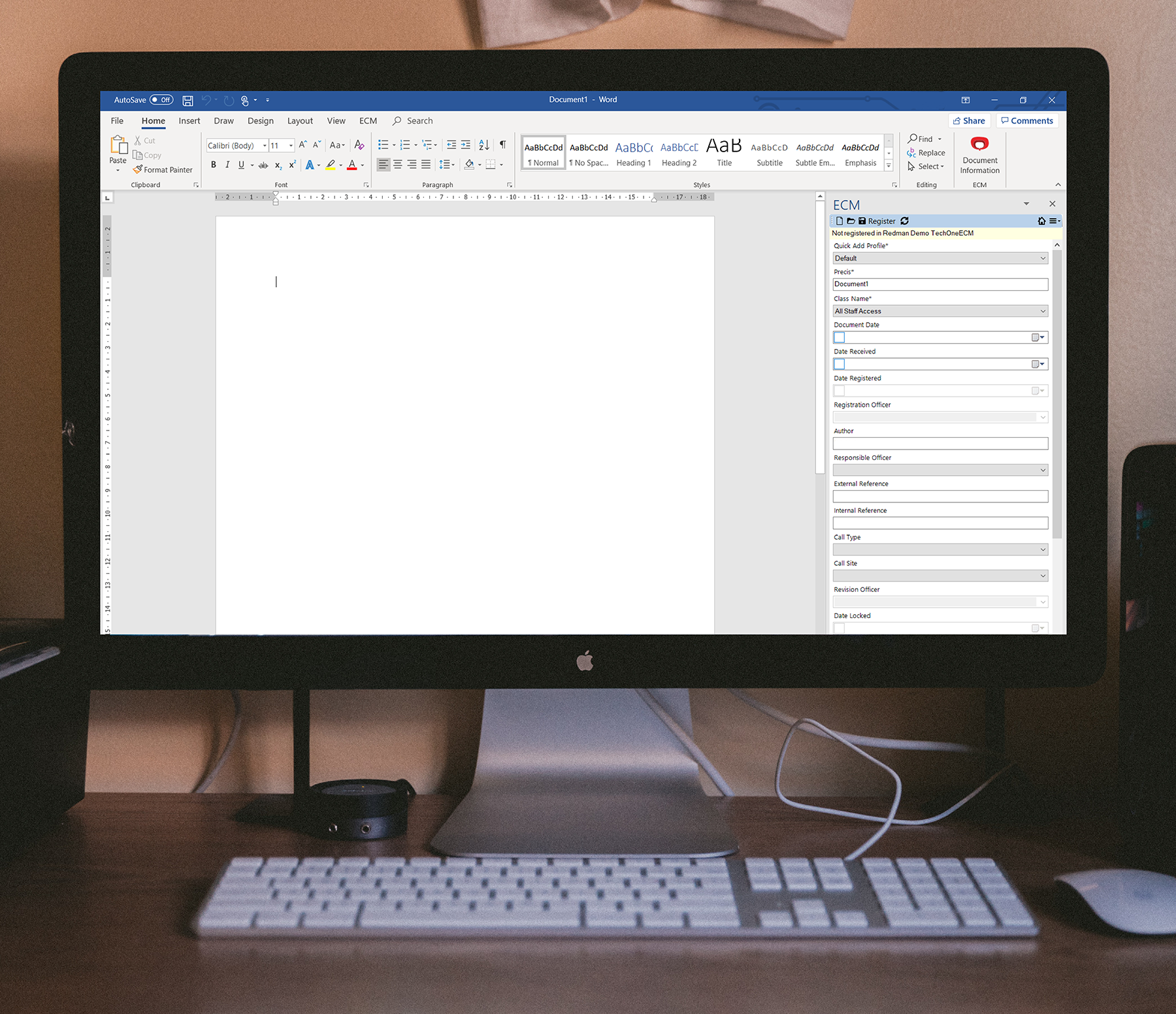
Task: Apply bullet list formatting
Action: tap(383, 145)
